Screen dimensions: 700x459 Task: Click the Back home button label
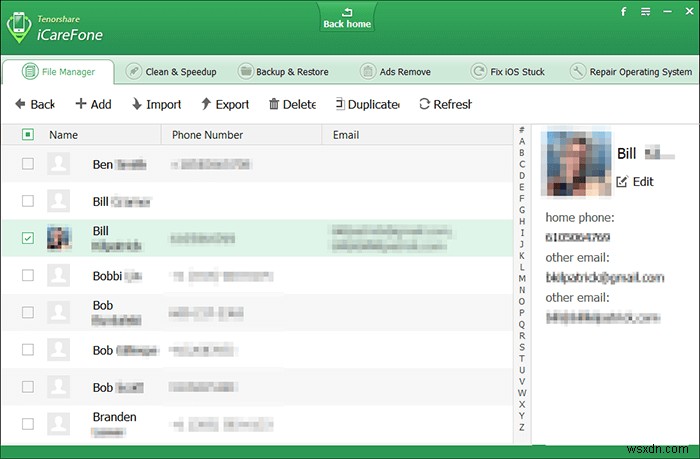pyautogui.click(x=347, y=24)
